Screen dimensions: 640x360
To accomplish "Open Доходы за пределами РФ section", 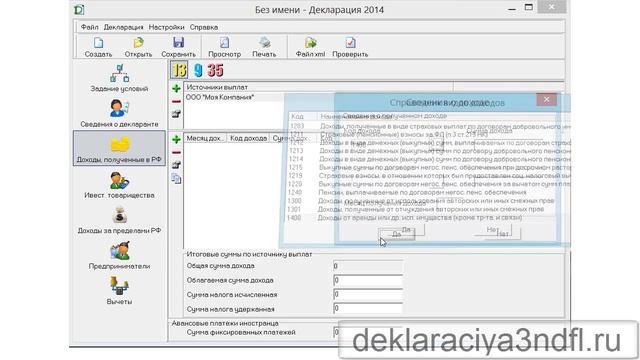I will coord(119,220).
